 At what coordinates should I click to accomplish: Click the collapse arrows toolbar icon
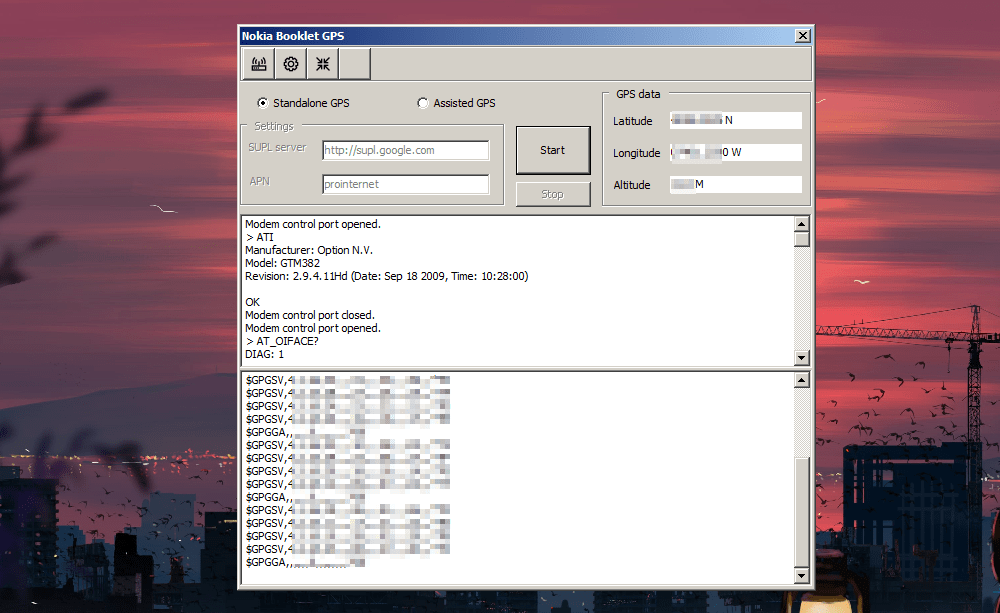pyautogui.click(x=323, y=64)
